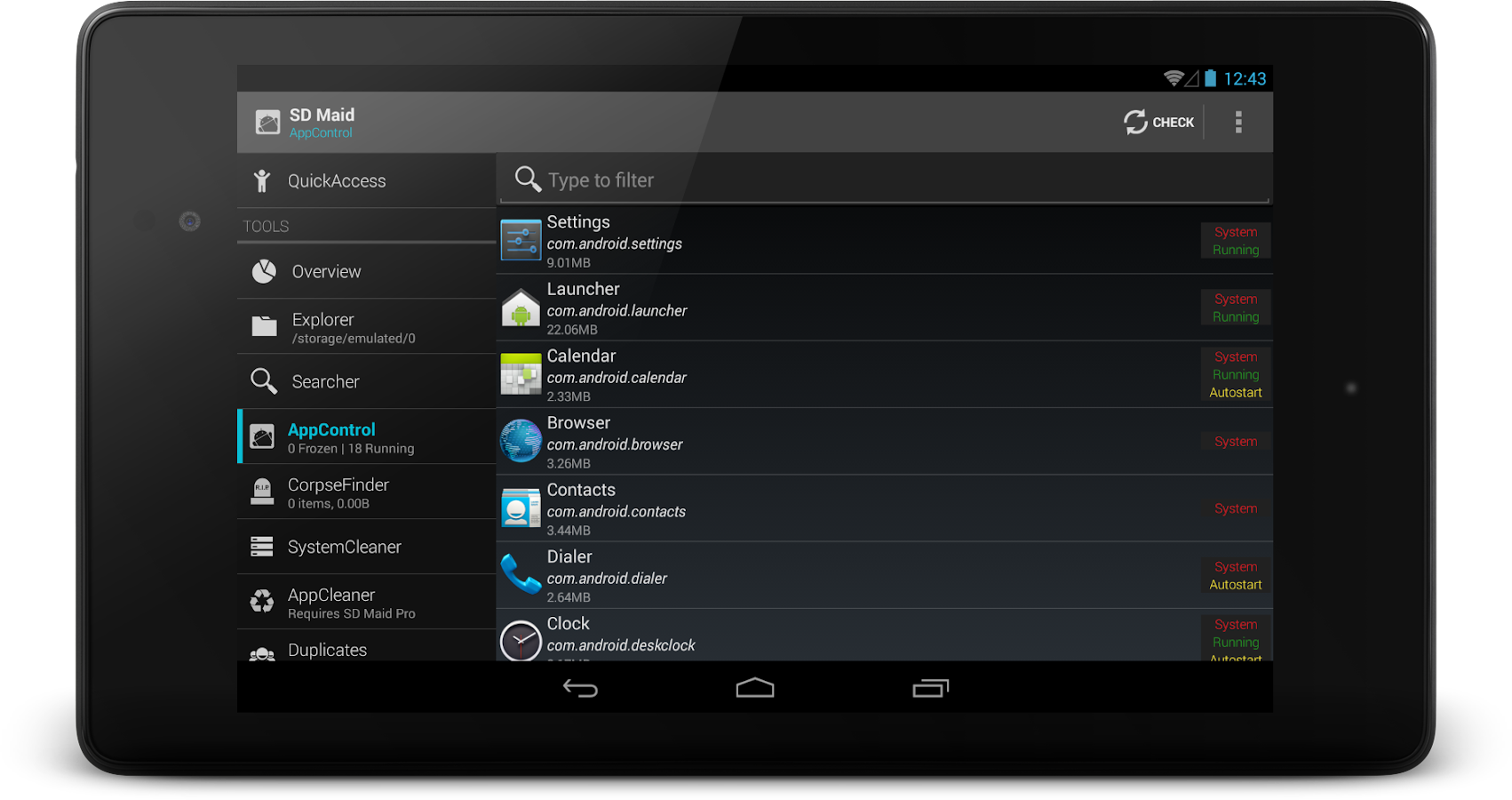
Task: Click the Running tag on Launcher row
Action: point(1236,317)
